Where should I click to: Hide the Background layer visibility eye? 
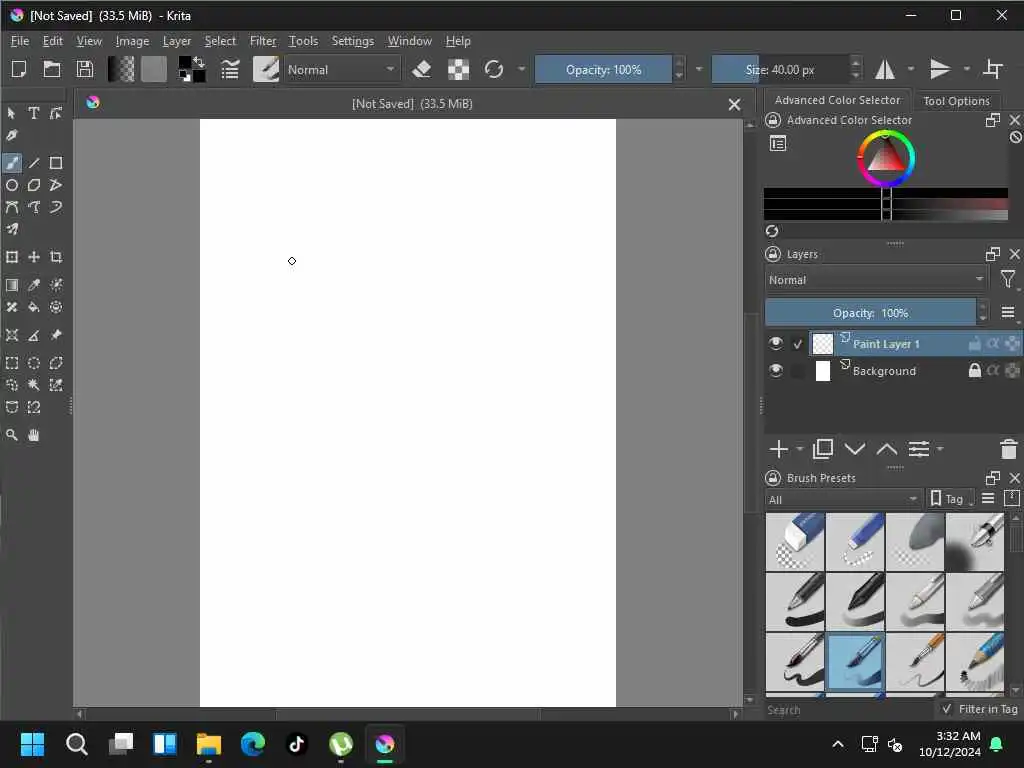[x=776, y=371]
